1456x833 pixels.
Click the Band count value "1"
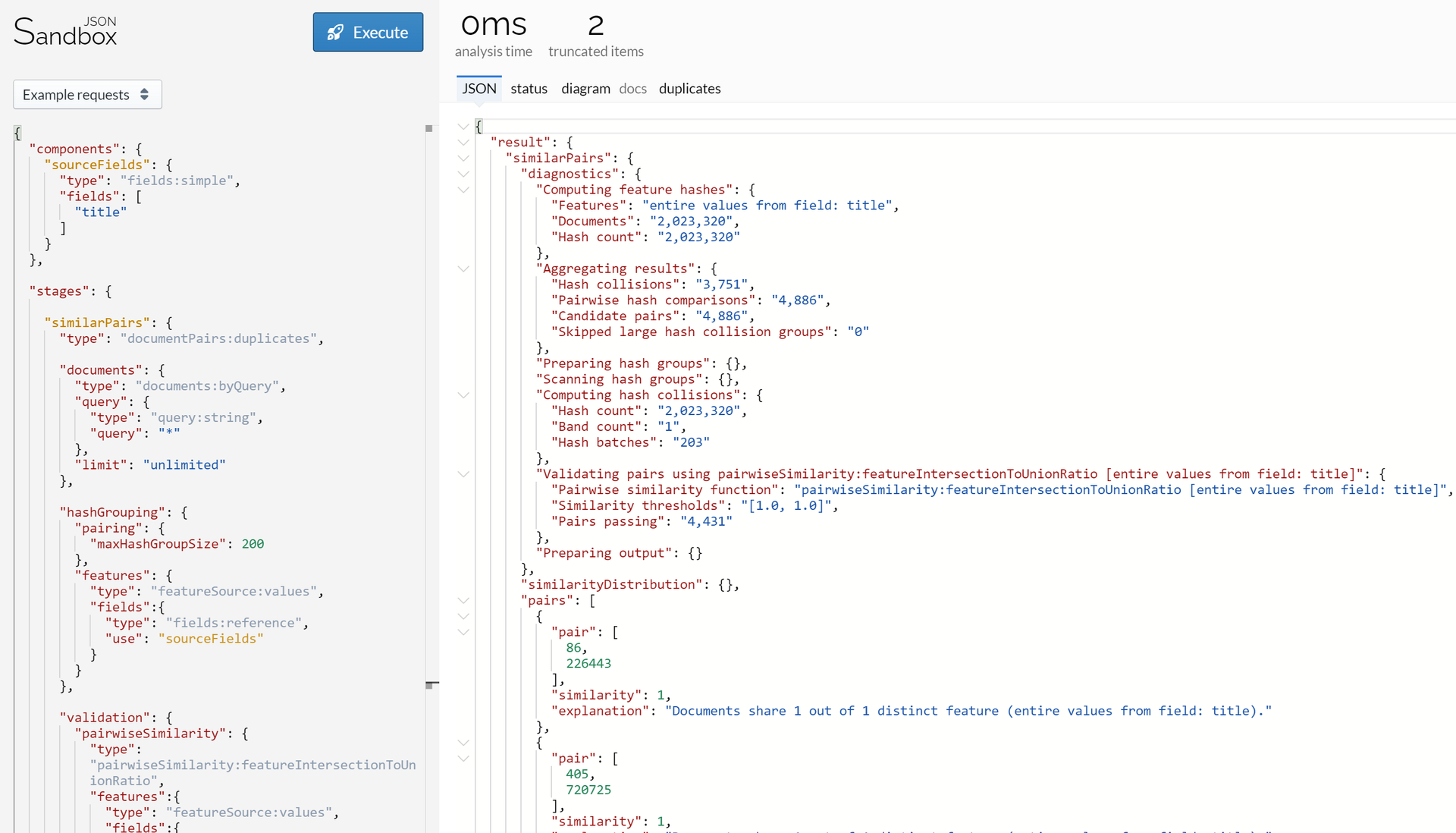[x=668, y=426]
